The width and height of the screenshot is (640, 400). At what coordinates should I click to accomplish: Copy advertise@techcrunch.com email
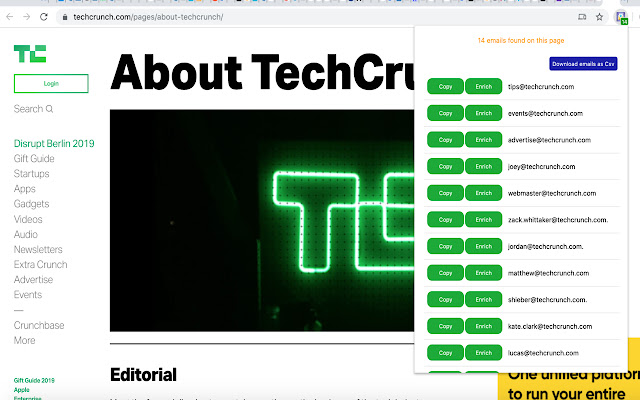pos(445,140)
